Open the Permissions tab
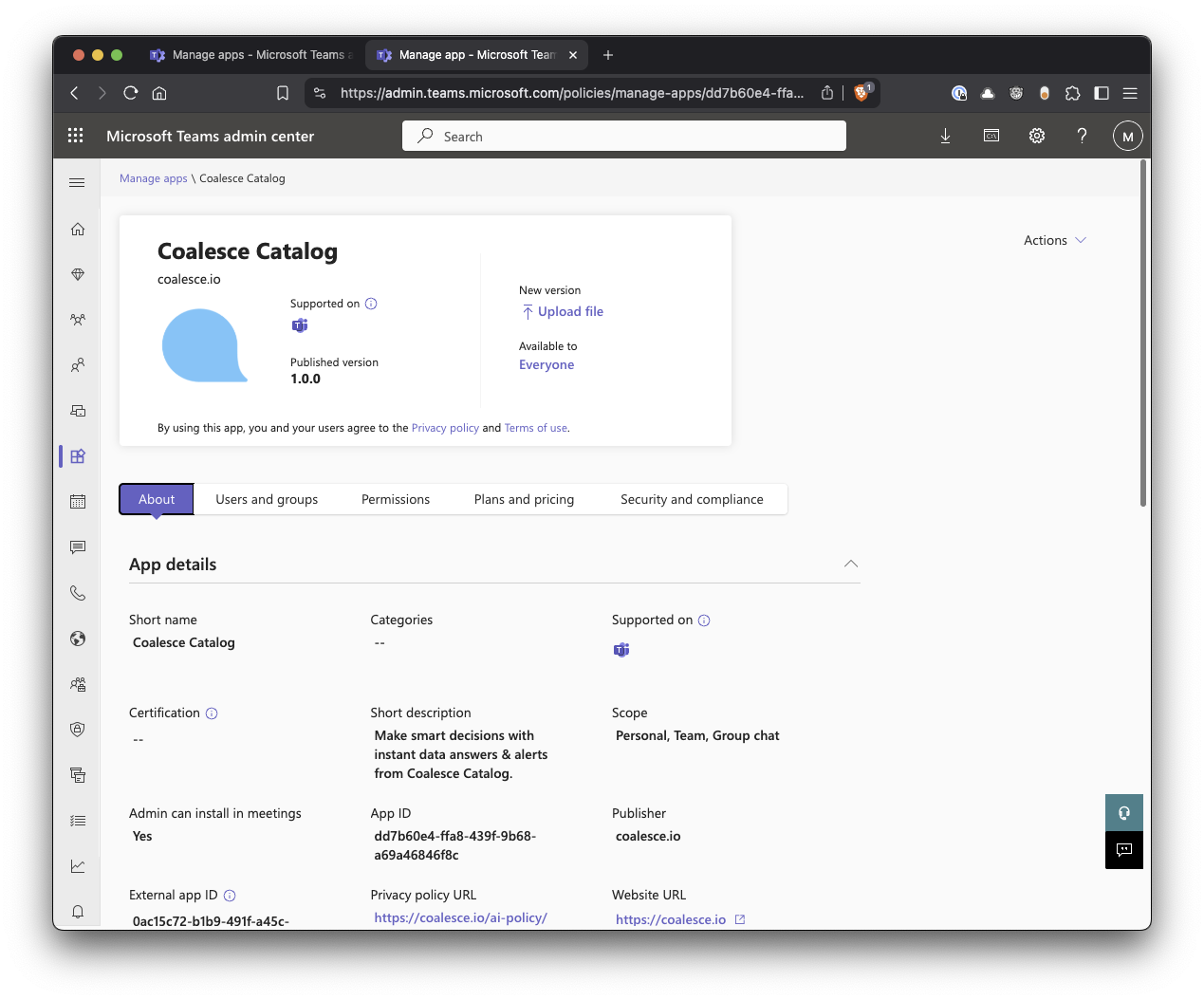1204x1000 pixels. pyautogui.click(x=396, y=499)
